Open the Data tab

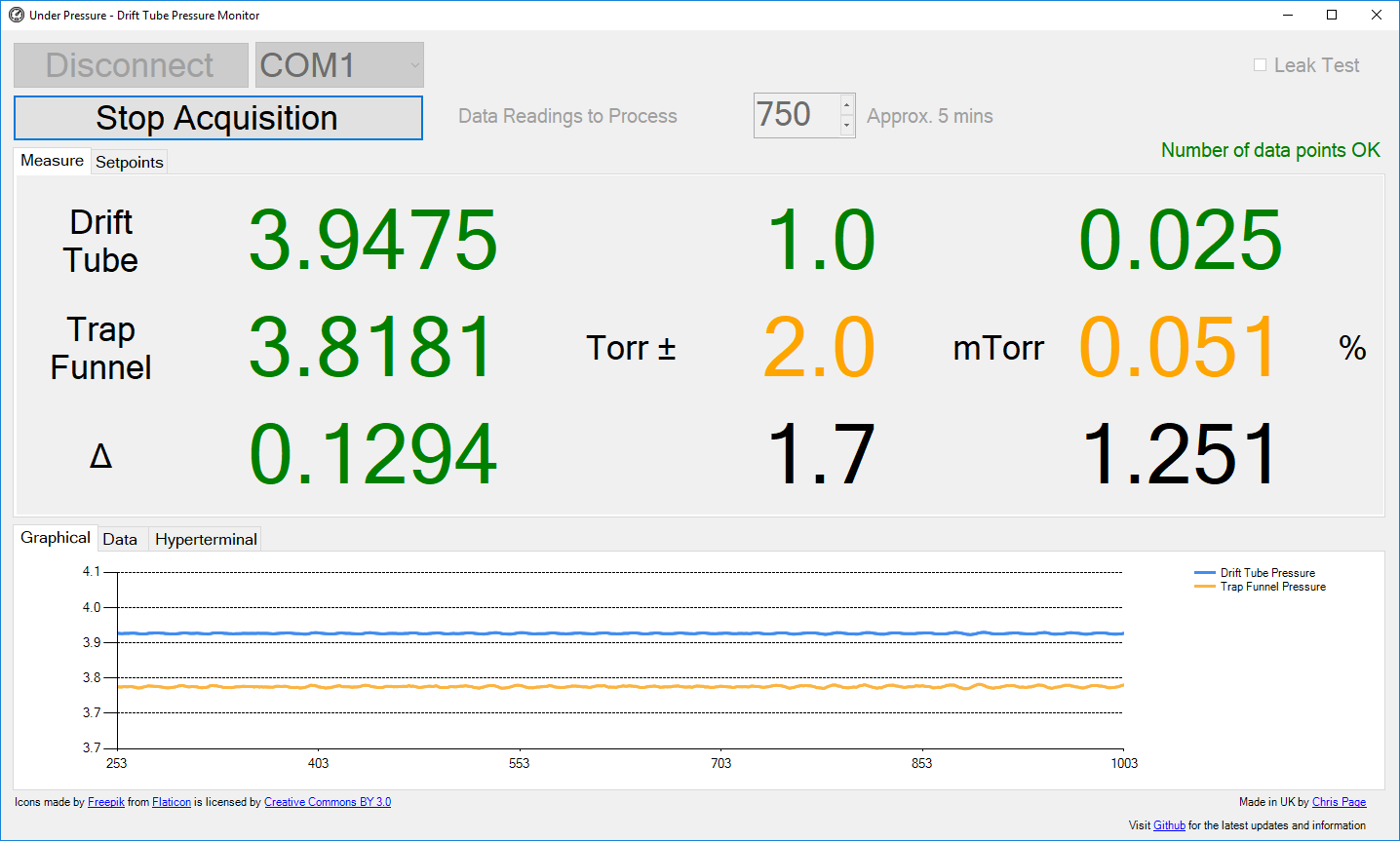pos(121,540)
